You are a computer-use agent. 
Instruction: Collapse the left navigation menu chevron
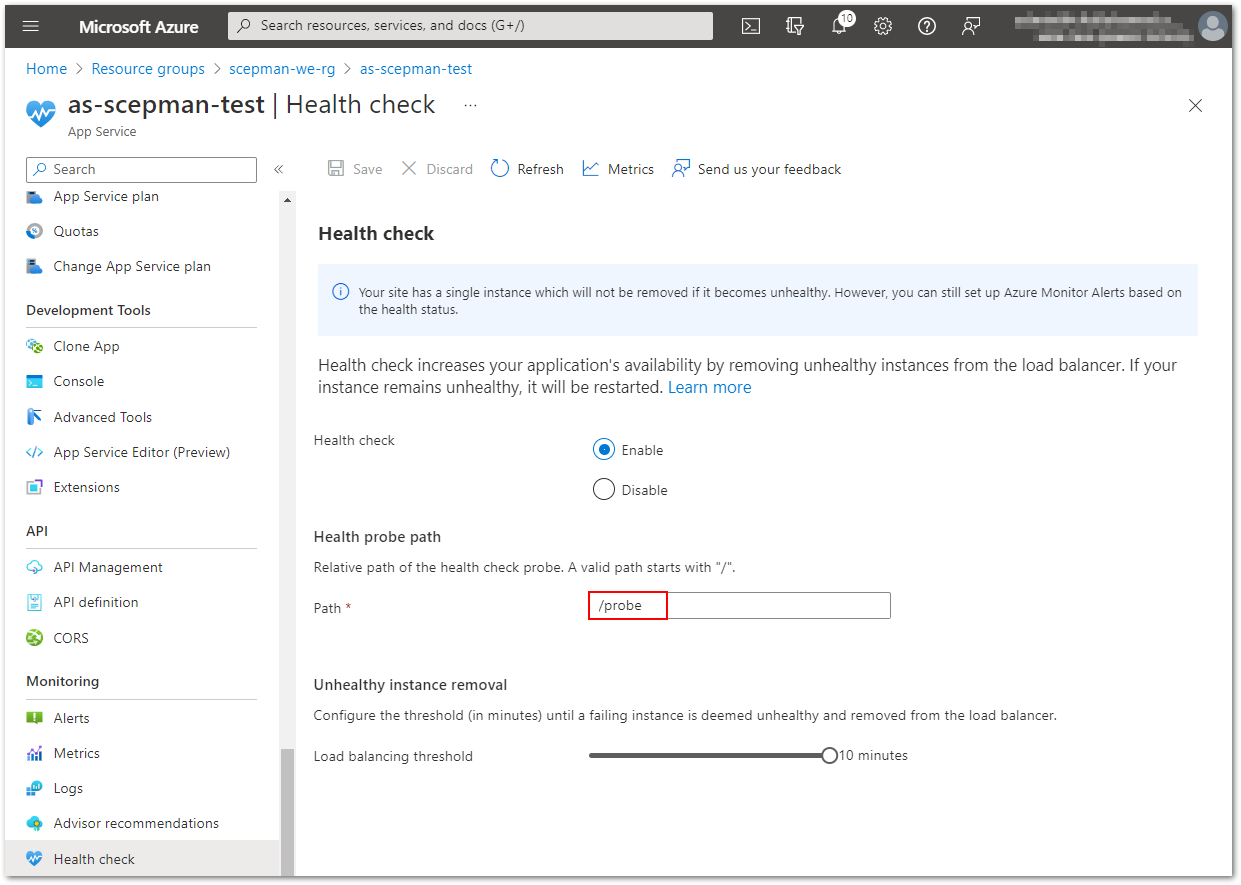(x=279, y=169)
